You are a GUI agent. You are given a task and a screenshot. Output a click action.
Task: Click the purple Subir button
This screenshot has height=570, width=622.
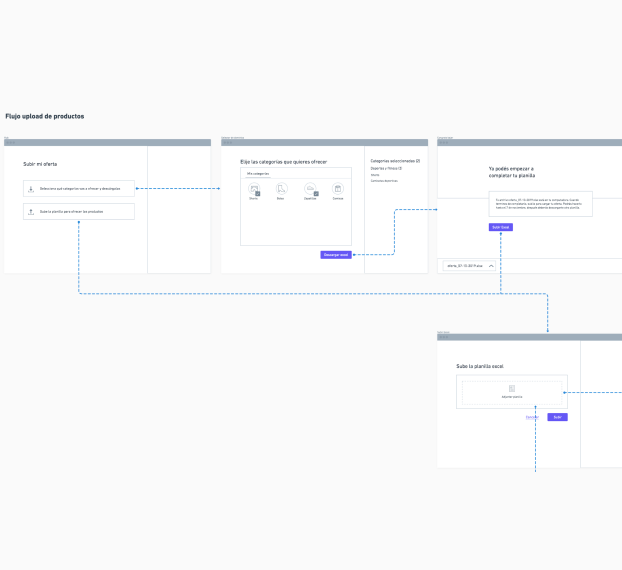coord(557,417)
